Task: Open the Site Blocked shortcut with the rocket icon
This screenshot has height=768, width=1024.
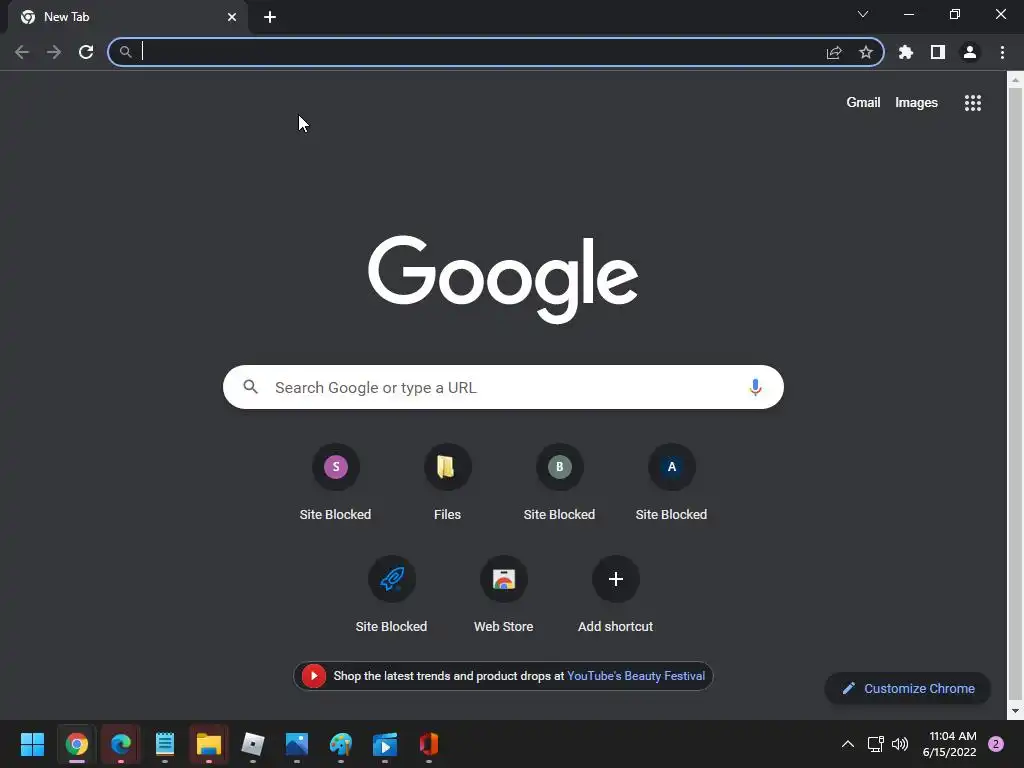Action: 391,594
